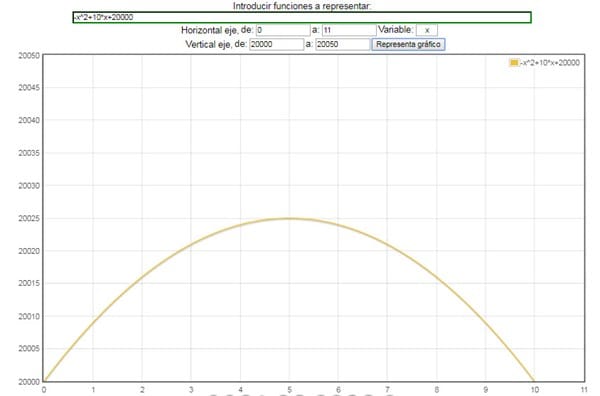Click the y-axis tick label 20005
600x396 pixels.
coord(29,349)
